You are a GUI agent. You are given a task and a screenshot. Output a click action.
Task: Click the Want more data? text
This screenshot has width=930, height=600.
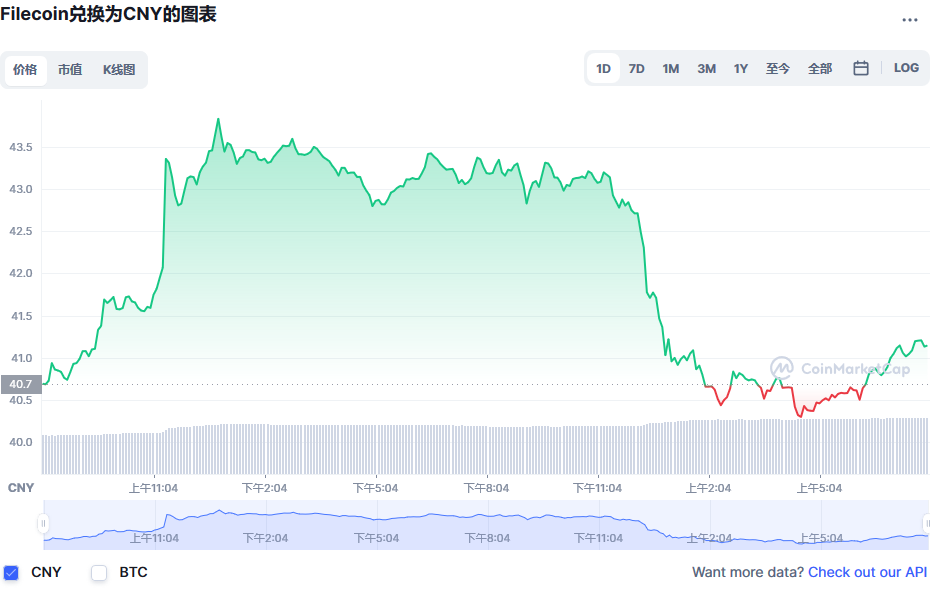pos(748,572)
